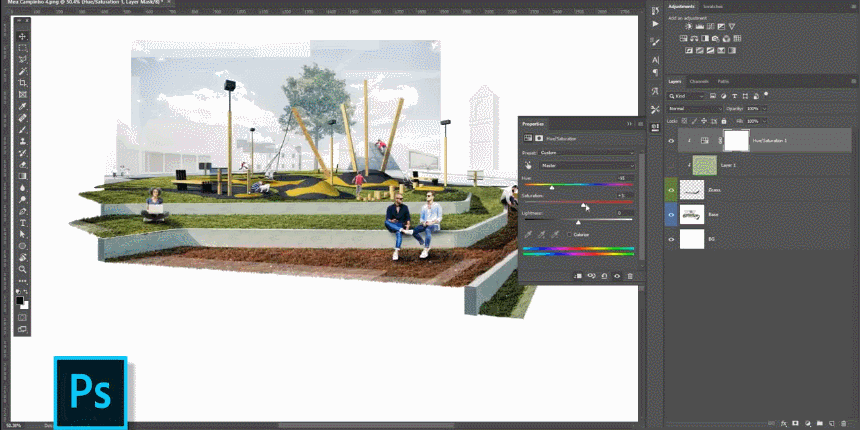
Task: Select the Eyedropper tool in toolbar
Action: click(22, 106)
